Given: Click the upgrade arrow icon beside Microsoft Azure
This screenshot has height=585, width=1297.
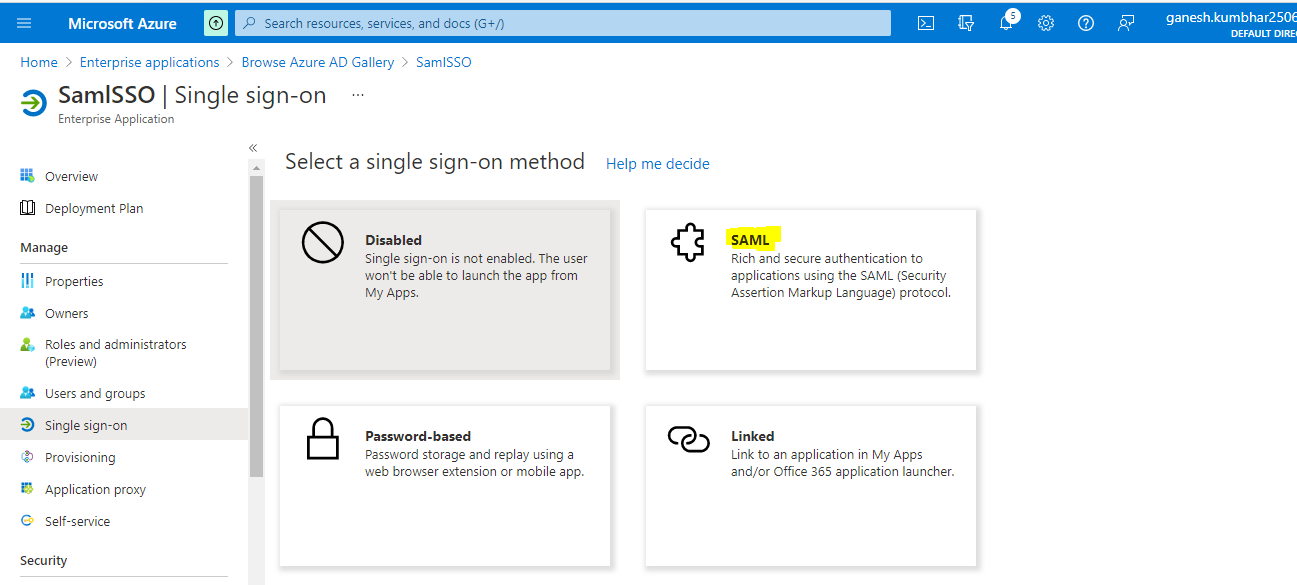Looking at the screenshot, I should pyautogui.click(x=216, y=23).
